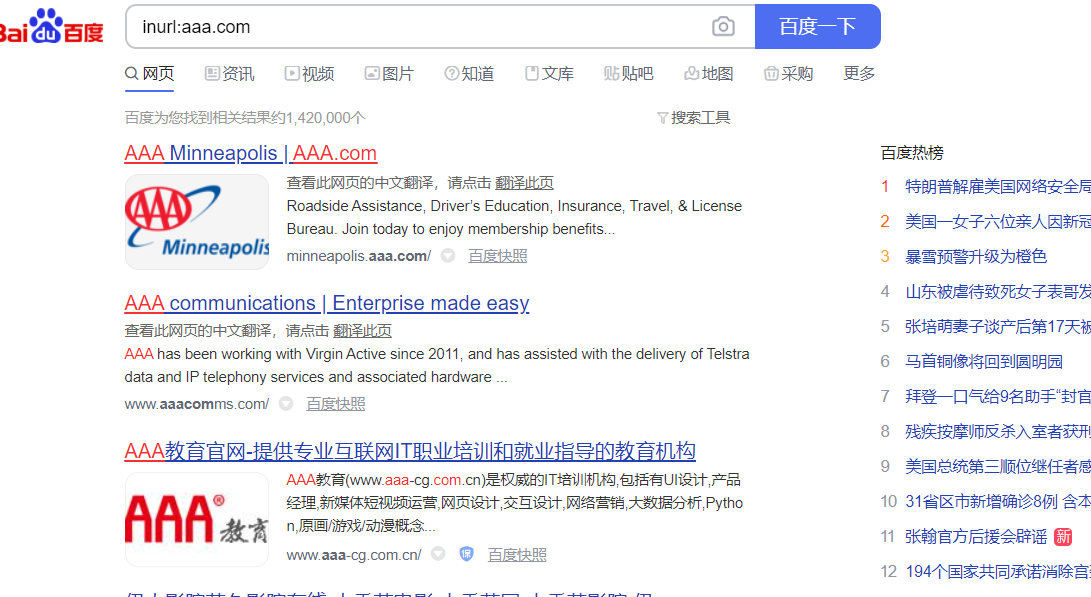This screenshot has height=597, width=1091.
Task: Open the 知道 tab
Action: point(469,74)
